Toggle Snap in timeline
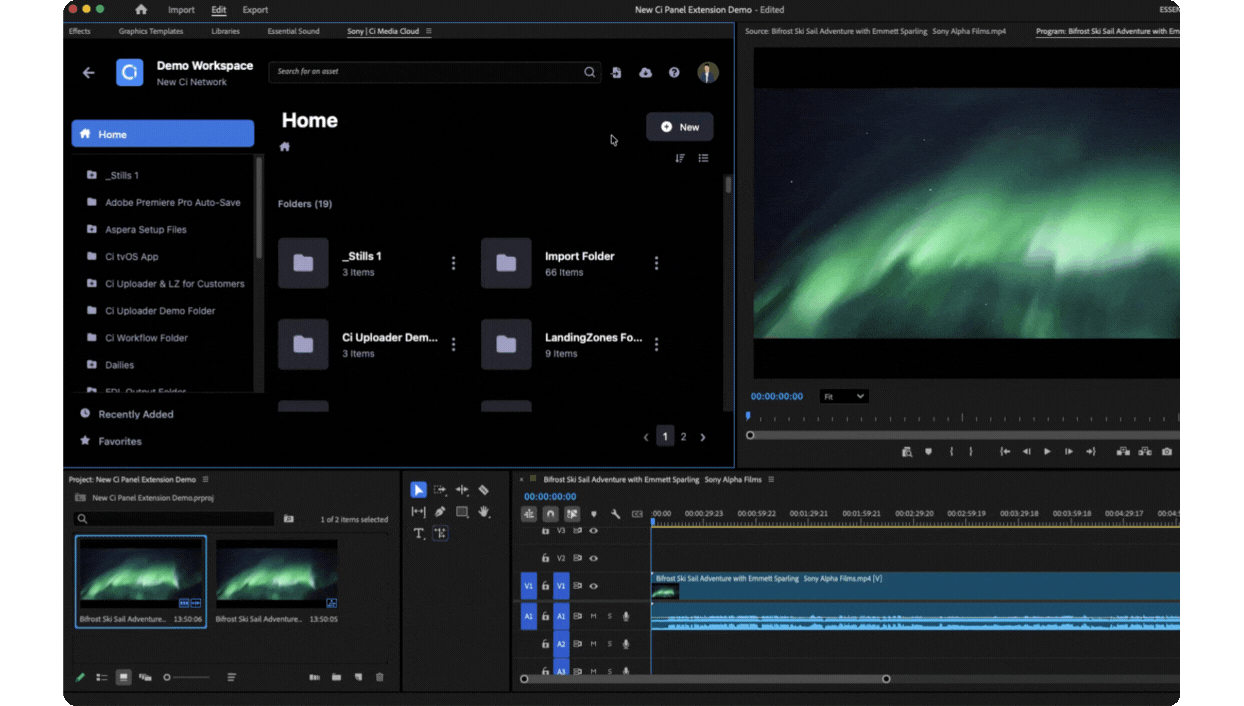 [550, 514]
